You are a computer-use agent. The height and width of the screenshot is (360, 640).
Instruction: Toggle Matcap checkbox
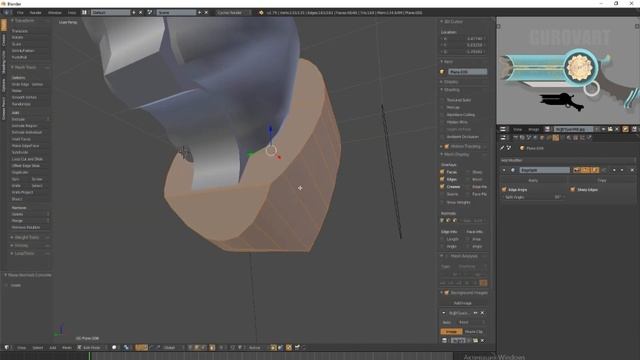click(442, 107)
